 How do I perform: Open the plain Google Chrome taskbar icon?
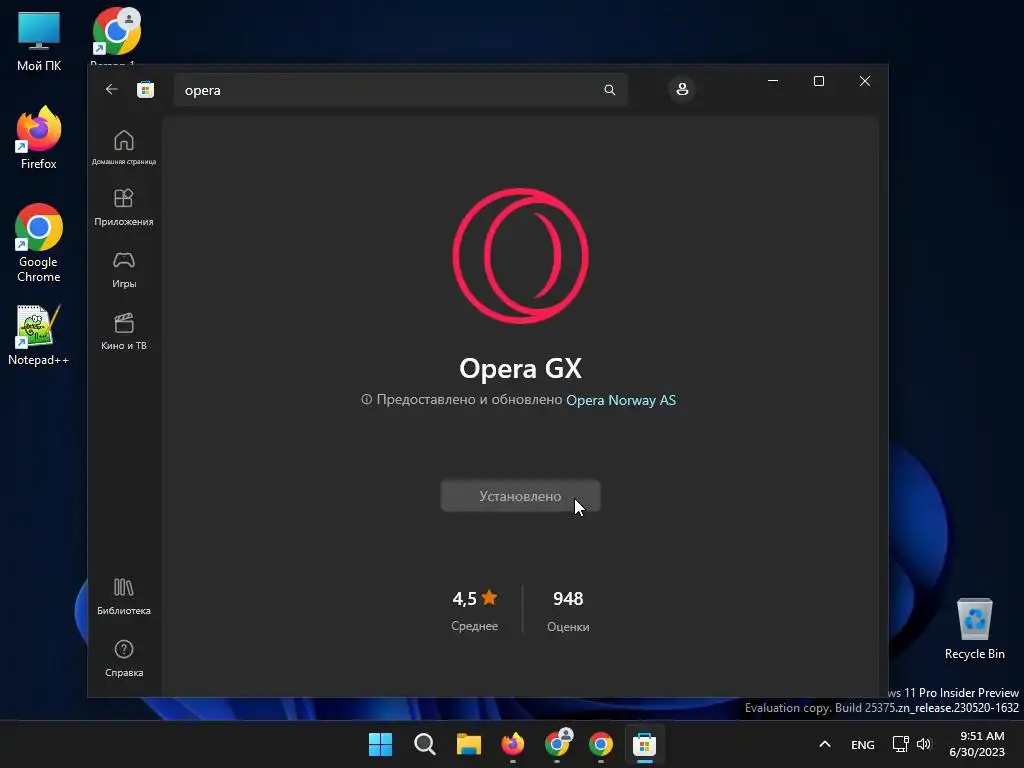601,744
